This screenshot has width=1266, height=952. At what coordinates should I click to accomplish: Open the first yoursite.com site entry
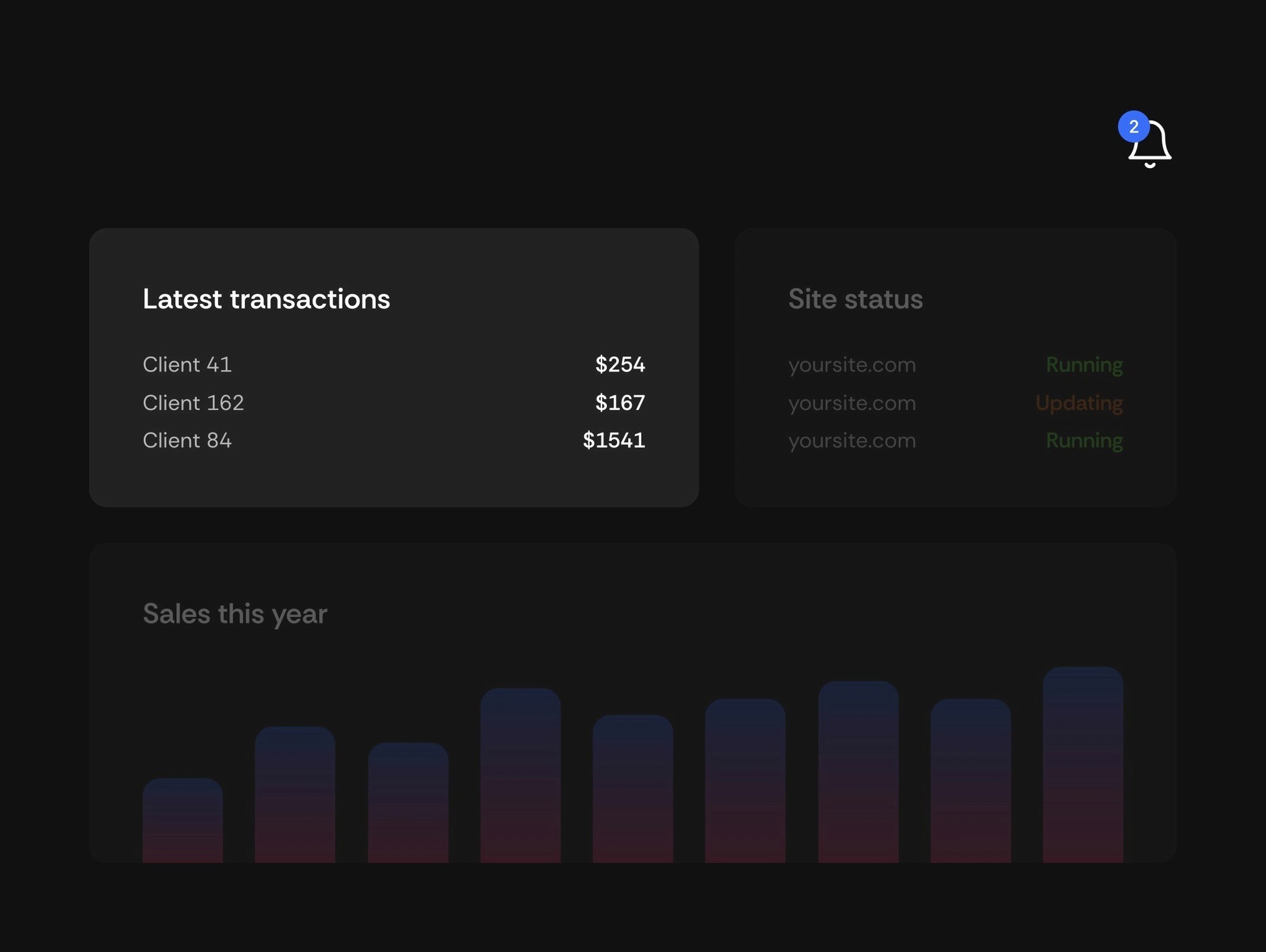[852, 365]
